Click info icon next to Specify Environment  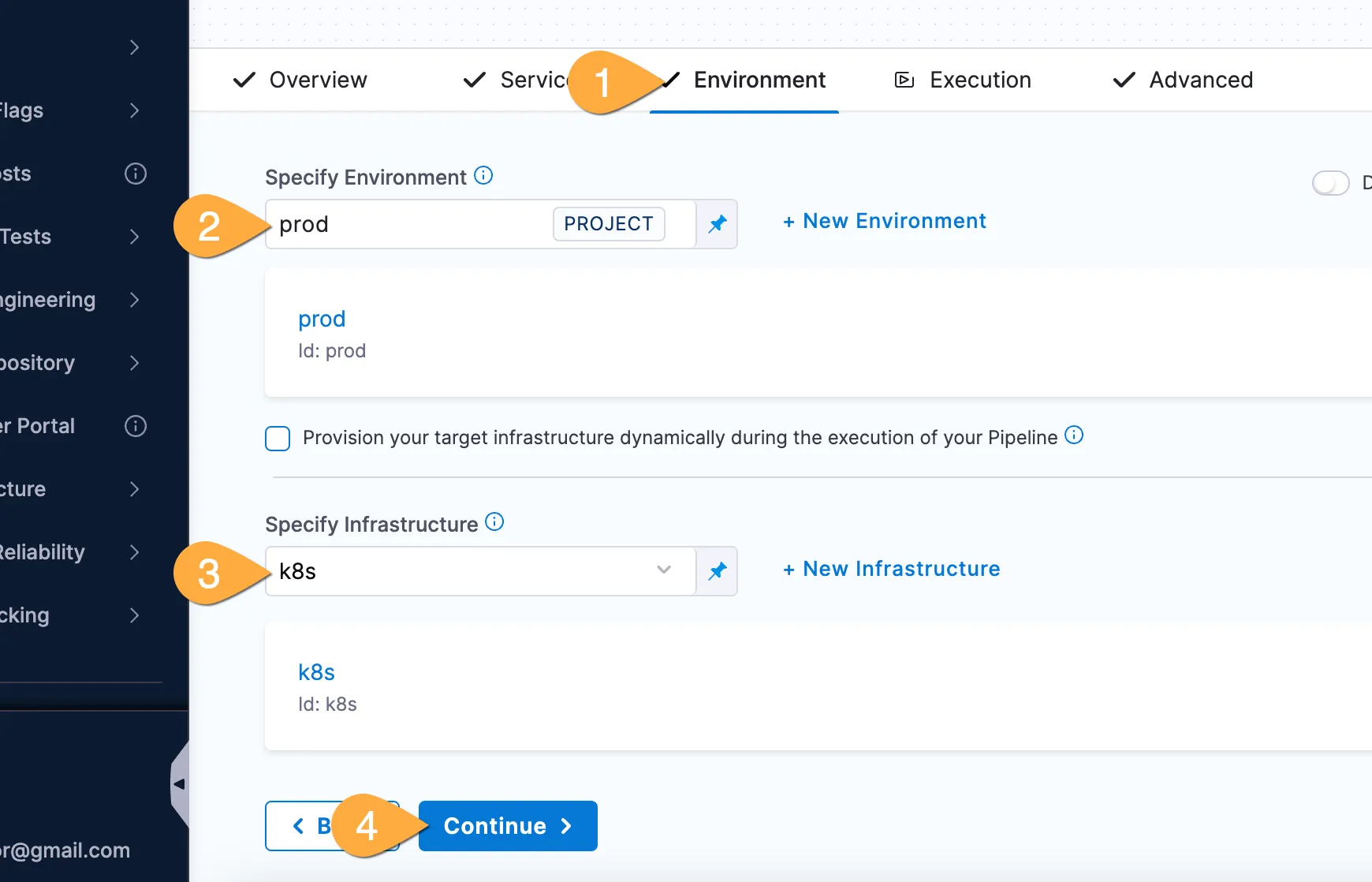click(x=483, y=176)
